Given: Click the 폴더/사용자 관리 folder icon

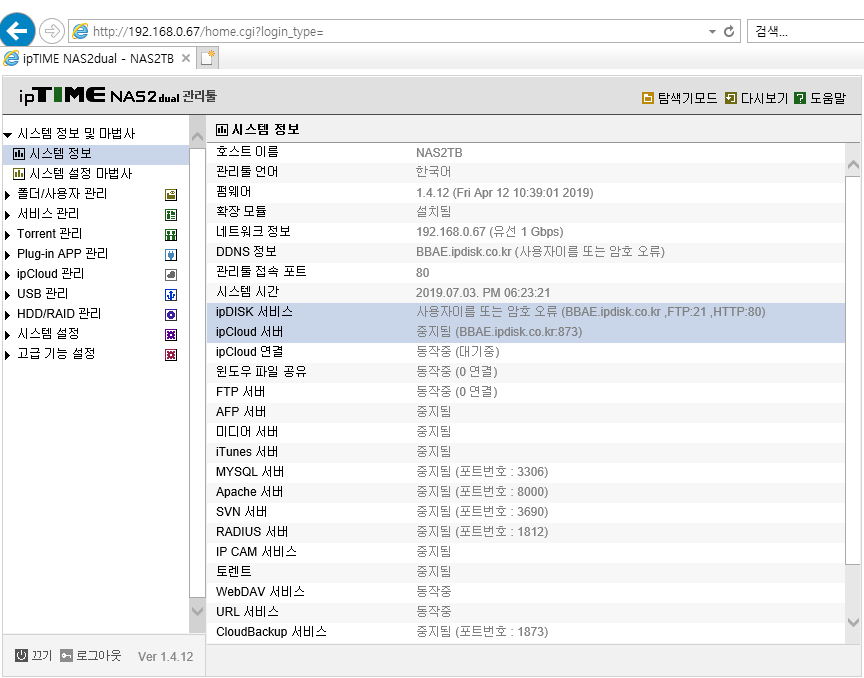Looking at the screenshot, I should 171,195.
